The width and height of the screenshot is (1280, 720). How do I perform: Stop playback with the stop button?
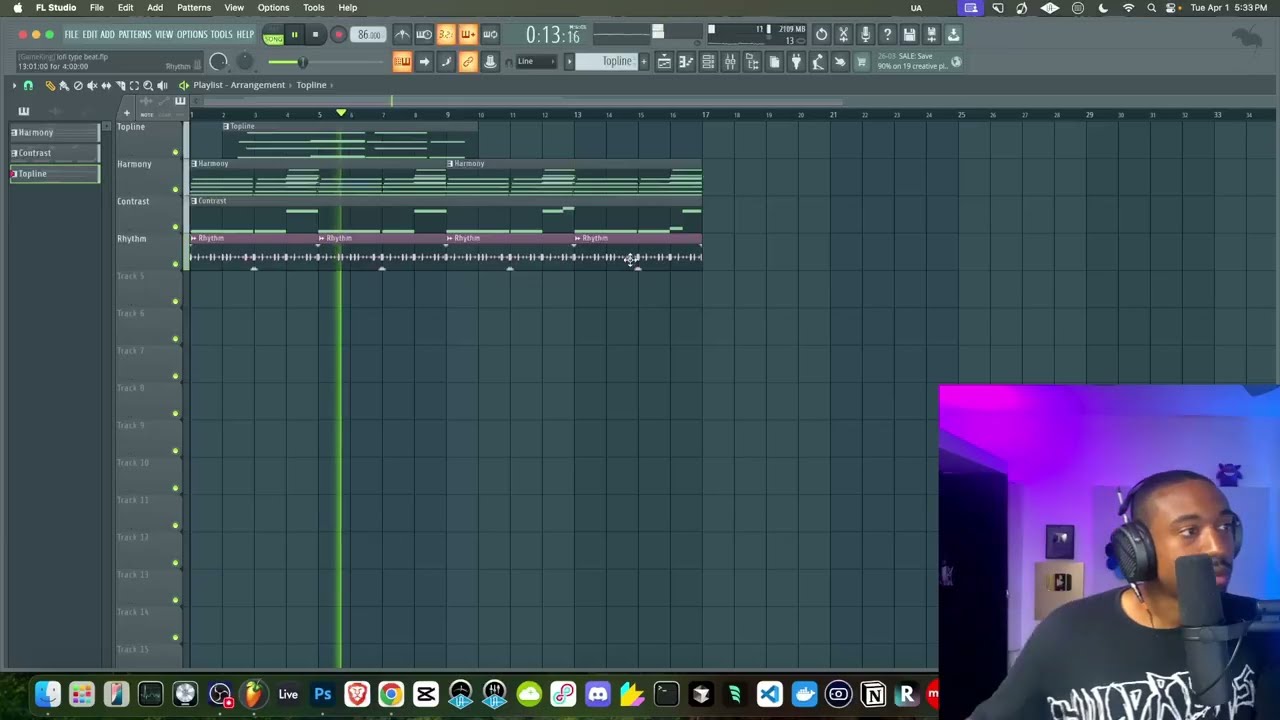pyautogui.click(x=315, y=35)
